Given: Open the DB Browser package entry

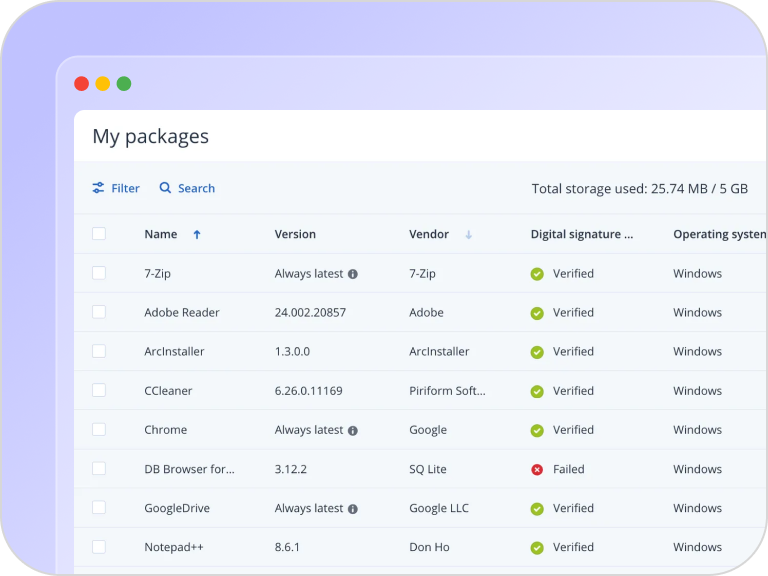Looking at the screenshot, I should point(189,469).
